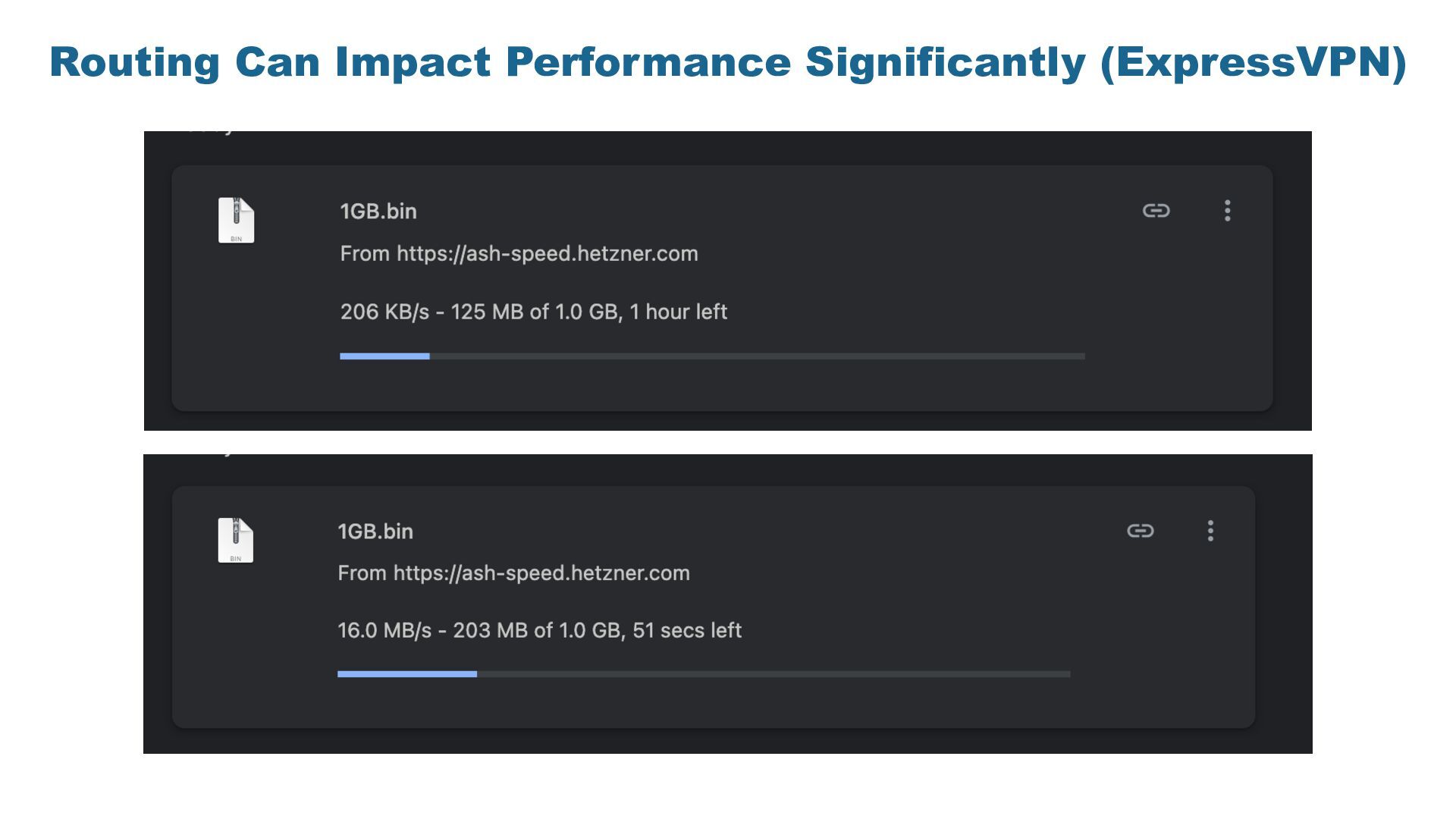
Task: Copy link for the 206 KB/s download
Action: point(1156,211)
